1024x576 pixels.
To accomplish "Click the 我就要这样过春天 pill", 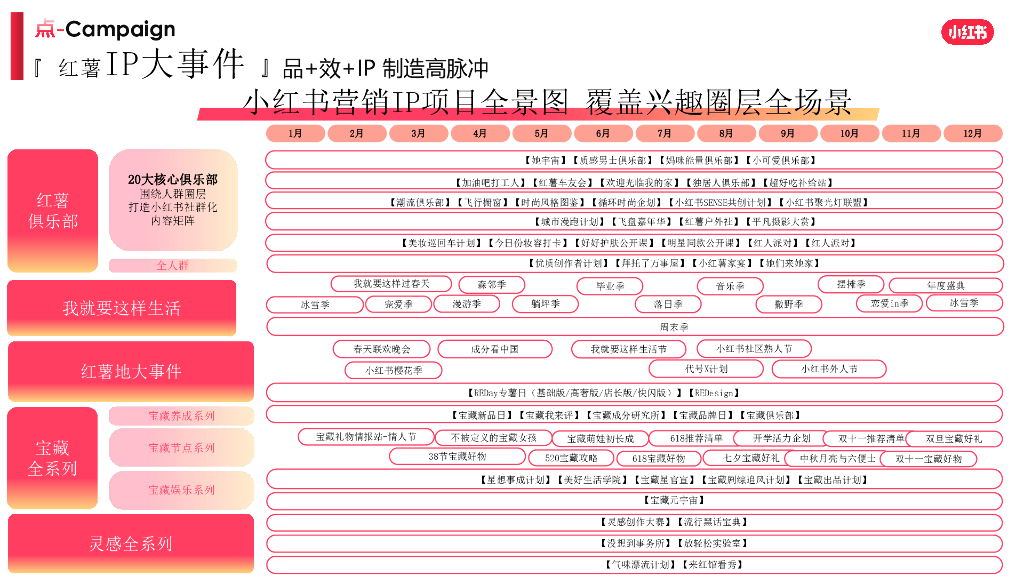I will point(391,284).
